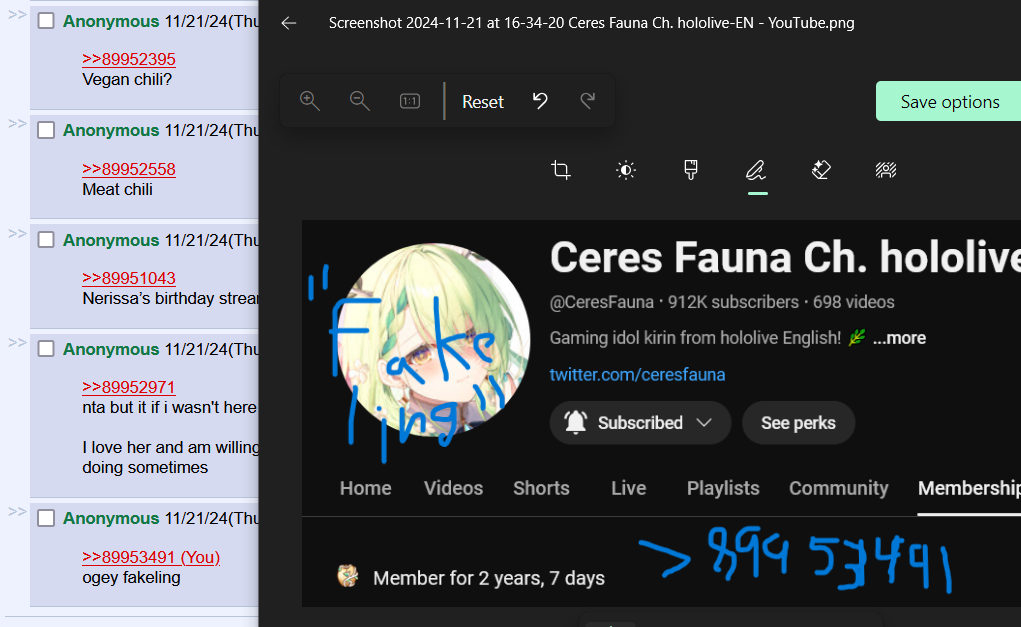Hide the nta but post via >> arrow
1021x627 pixels.
pyautogui.click(x=17, y=342)
